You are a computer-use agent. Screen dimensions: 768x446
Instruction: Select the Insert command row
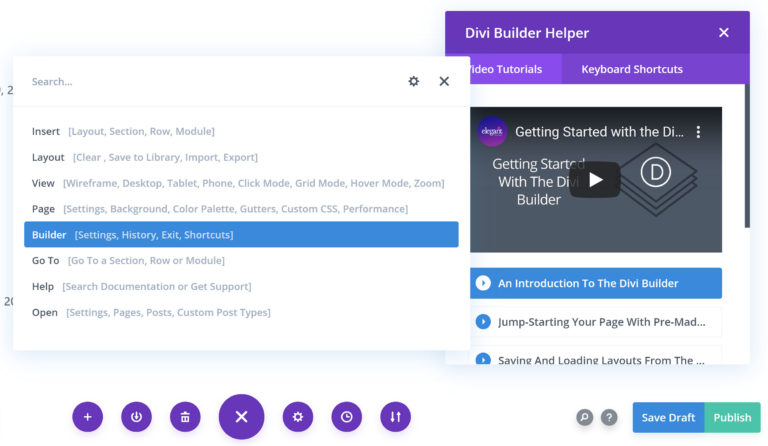(x=241, y=131)
